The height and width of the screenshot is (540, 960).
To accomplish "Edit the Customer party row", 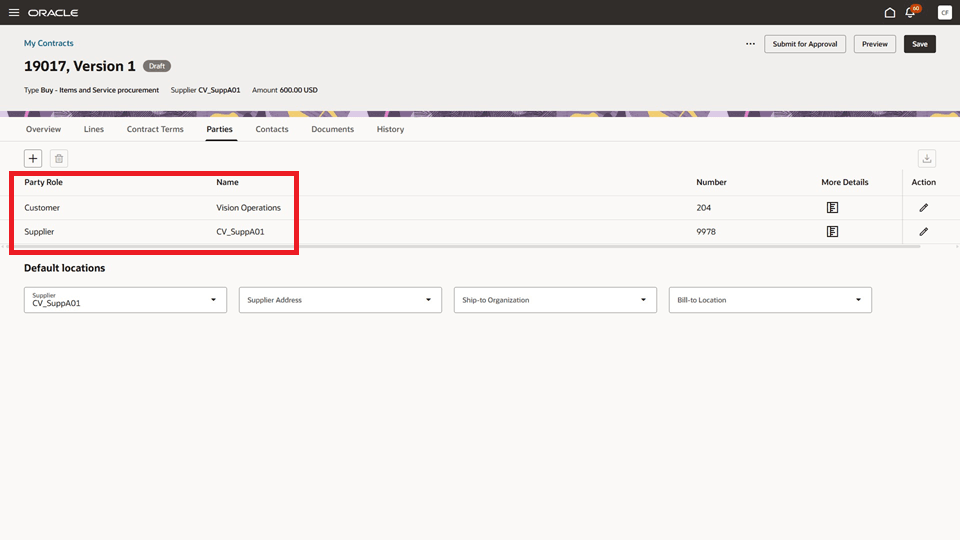I will tap(923, 208).
